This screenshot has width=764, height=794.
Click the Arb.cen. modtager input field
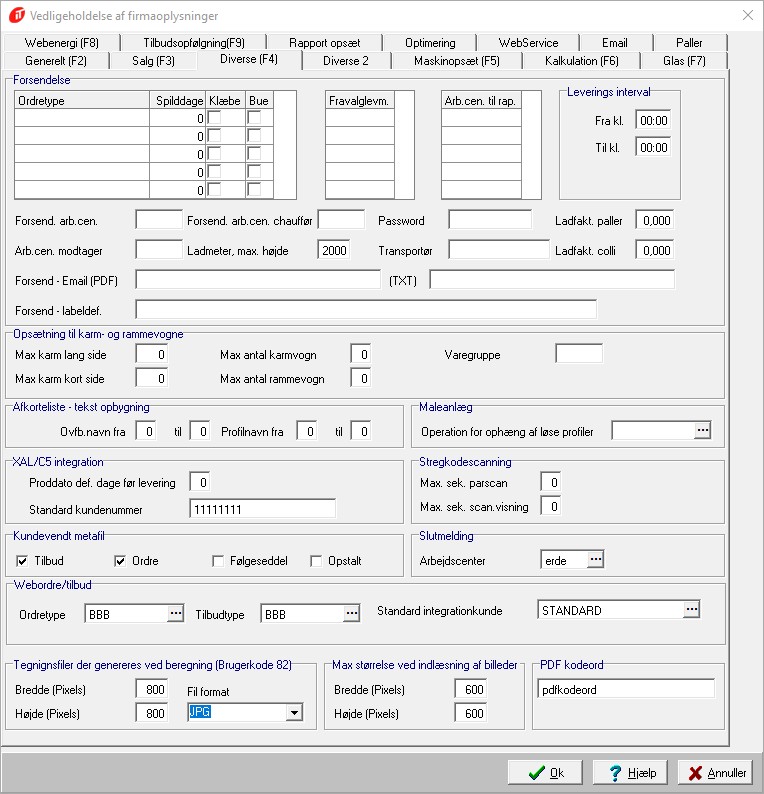pyautogui.click(x=159, y=250)
